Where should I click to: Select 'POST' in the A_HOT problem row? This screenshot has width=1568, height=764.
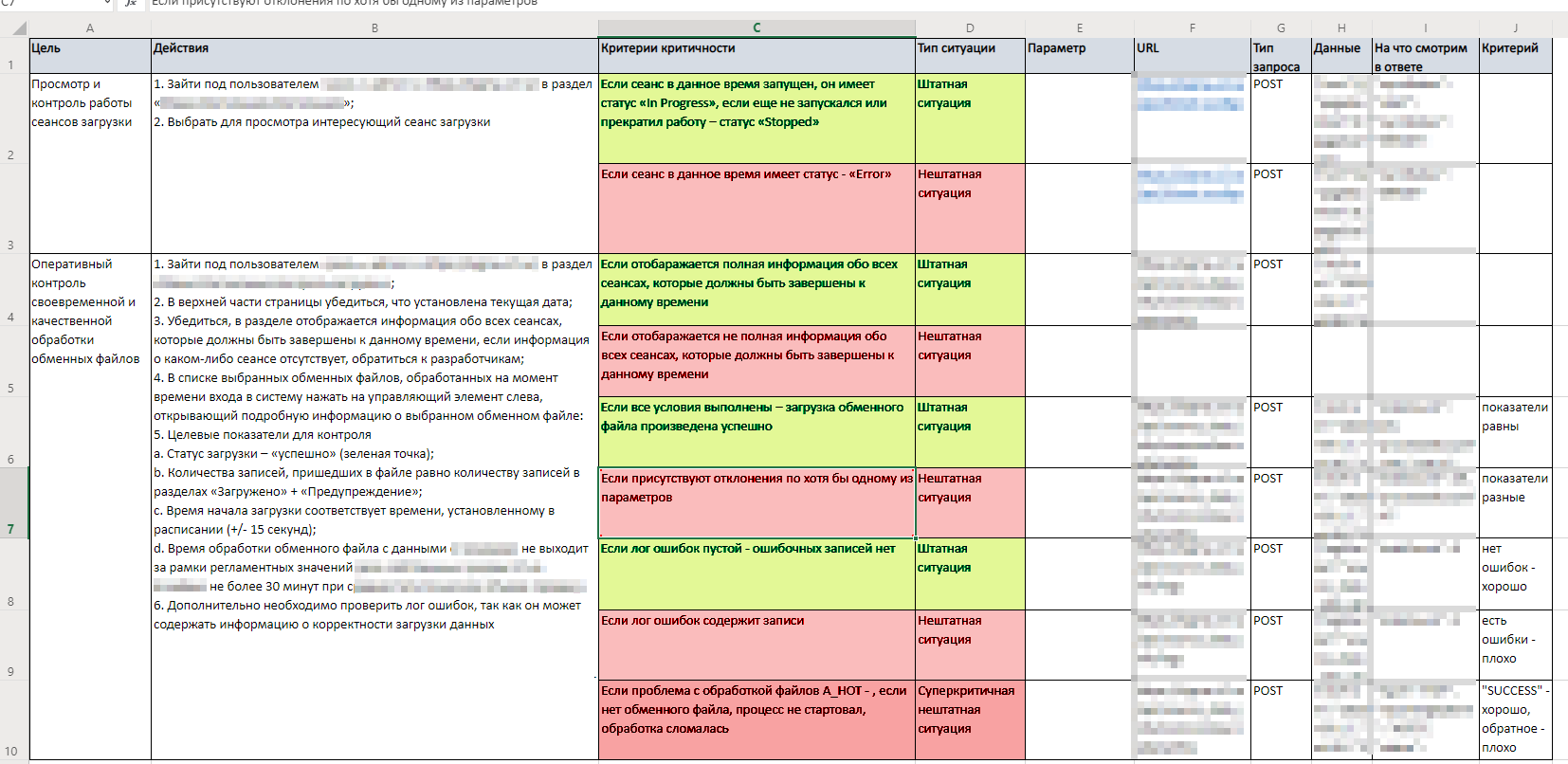coord(1281,720)
